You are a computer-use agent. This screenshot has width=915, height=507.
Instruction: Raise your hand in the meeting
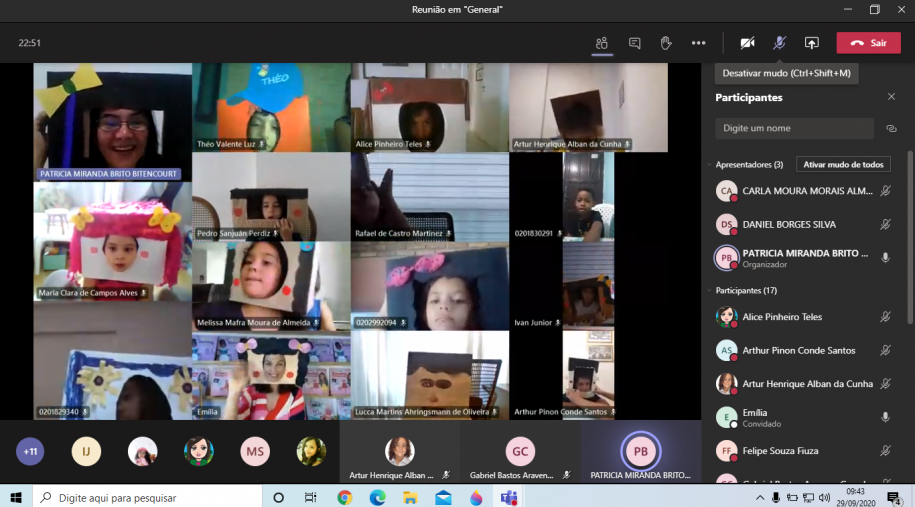(666, 43)
